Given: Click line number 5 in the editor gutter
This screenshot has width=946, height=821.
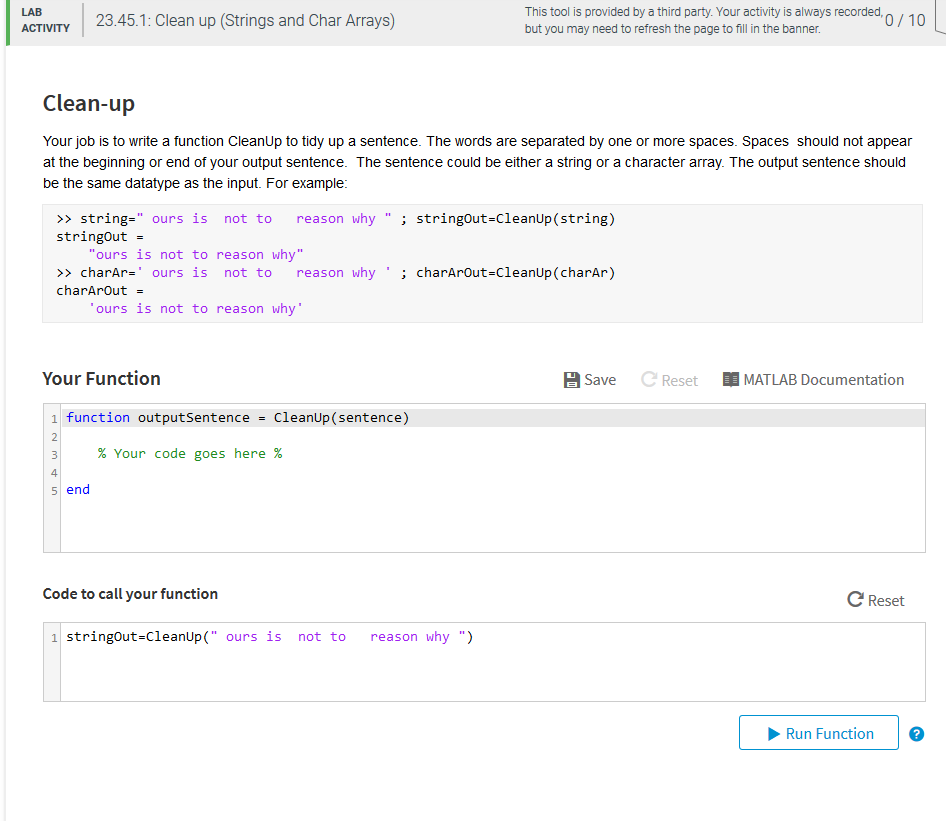Looking at the screenshot, I should (54, 490).
